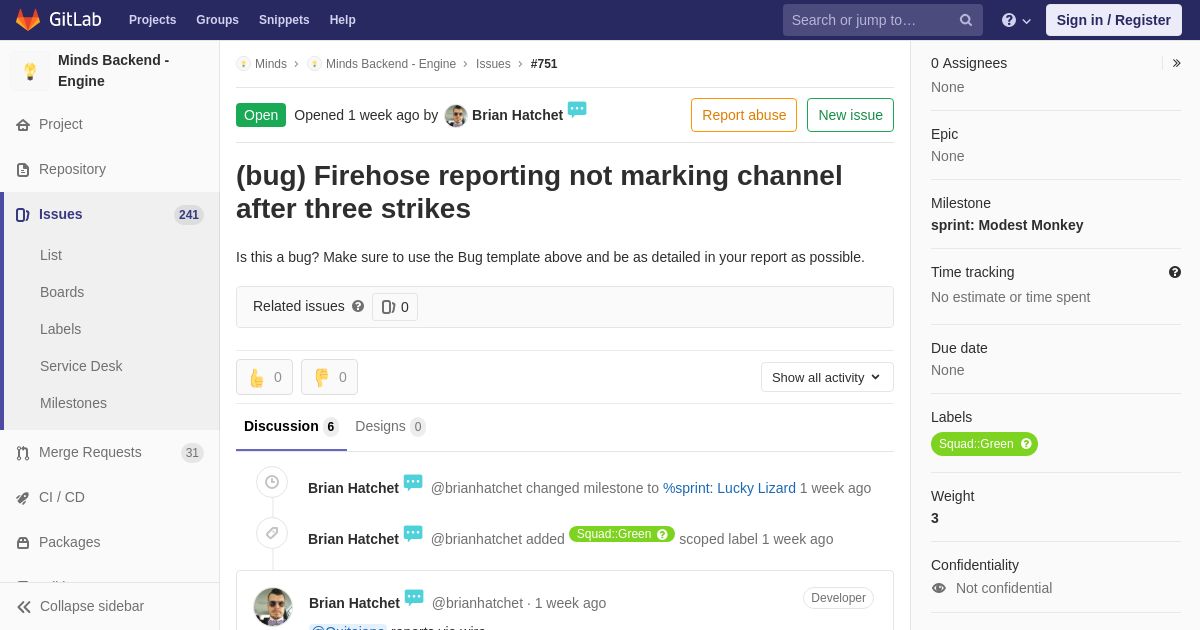Click the thumbs down reaction
This screenshot has width=1200, height=630.
pos(329,377)
